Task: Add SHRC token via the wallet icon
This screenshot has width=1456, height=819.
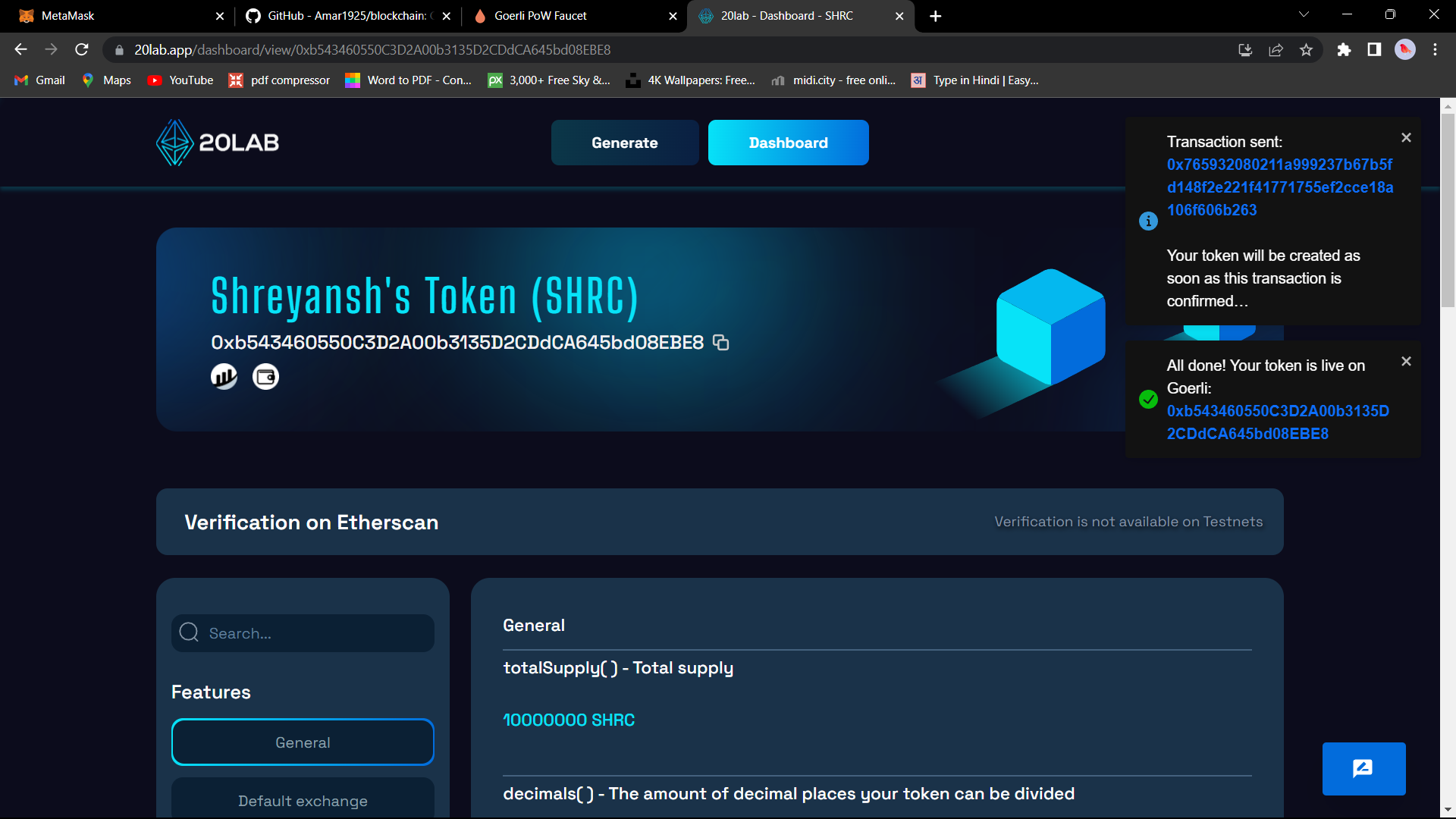Action: point(265,376)
